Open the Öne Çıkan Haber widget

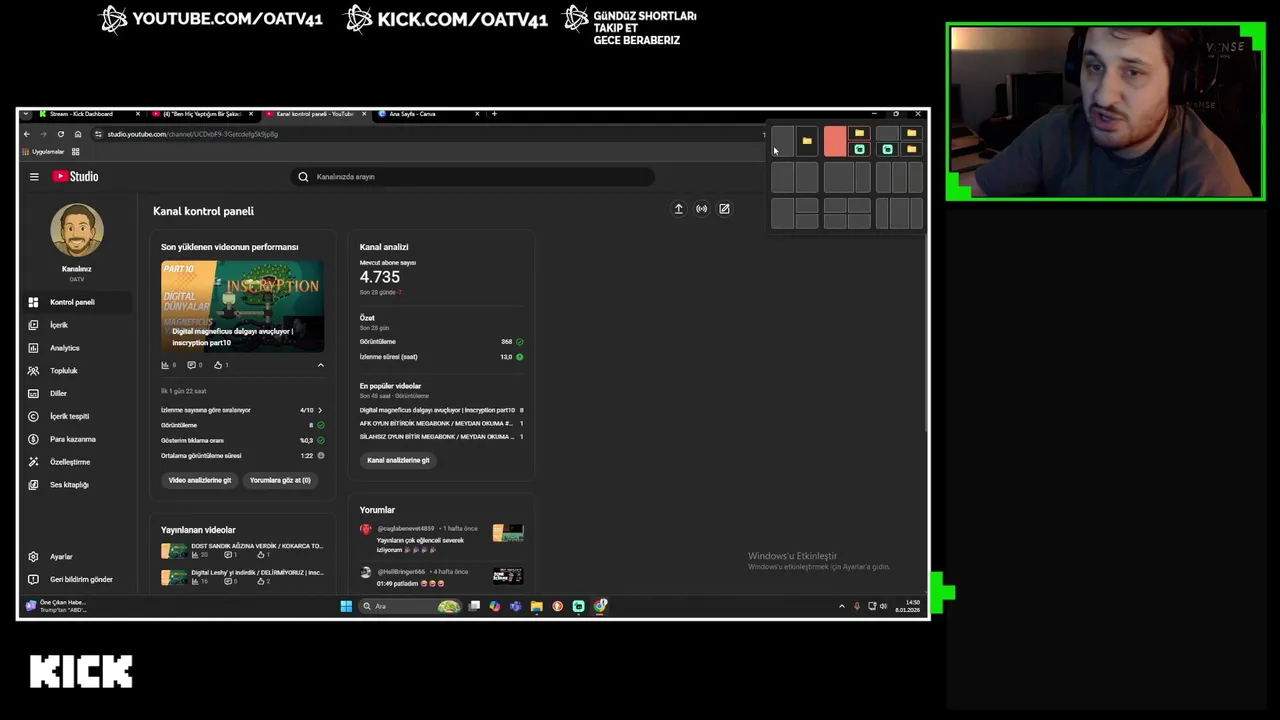click(58, 606)
